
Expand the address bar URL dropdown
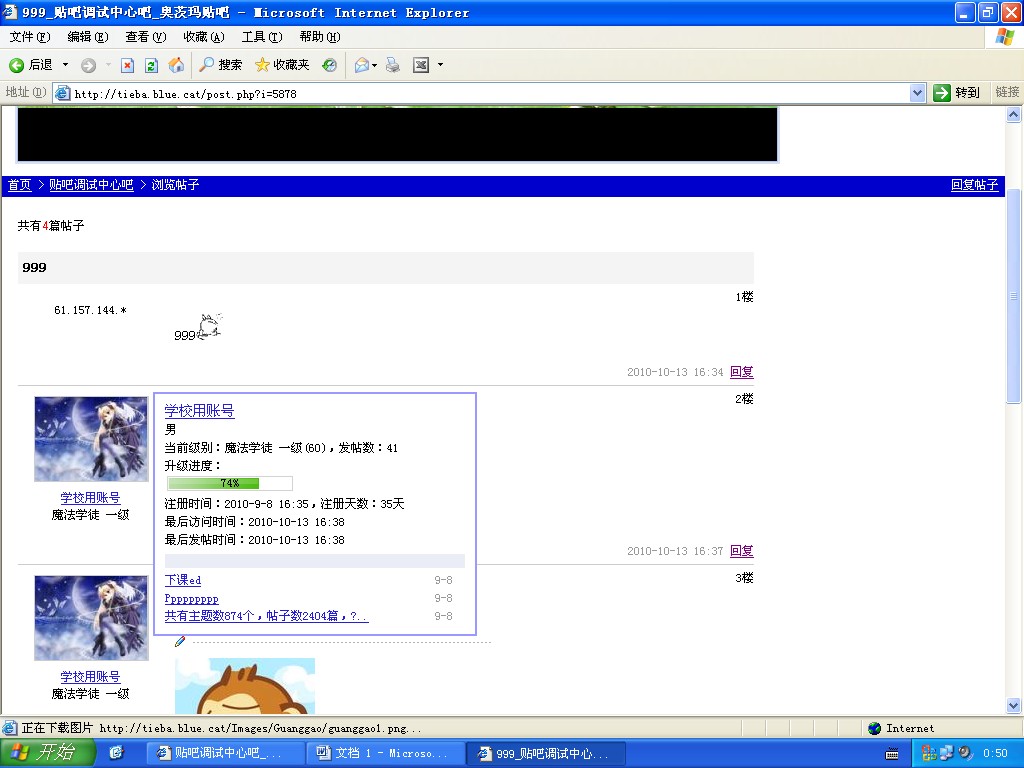click(918, 93)
